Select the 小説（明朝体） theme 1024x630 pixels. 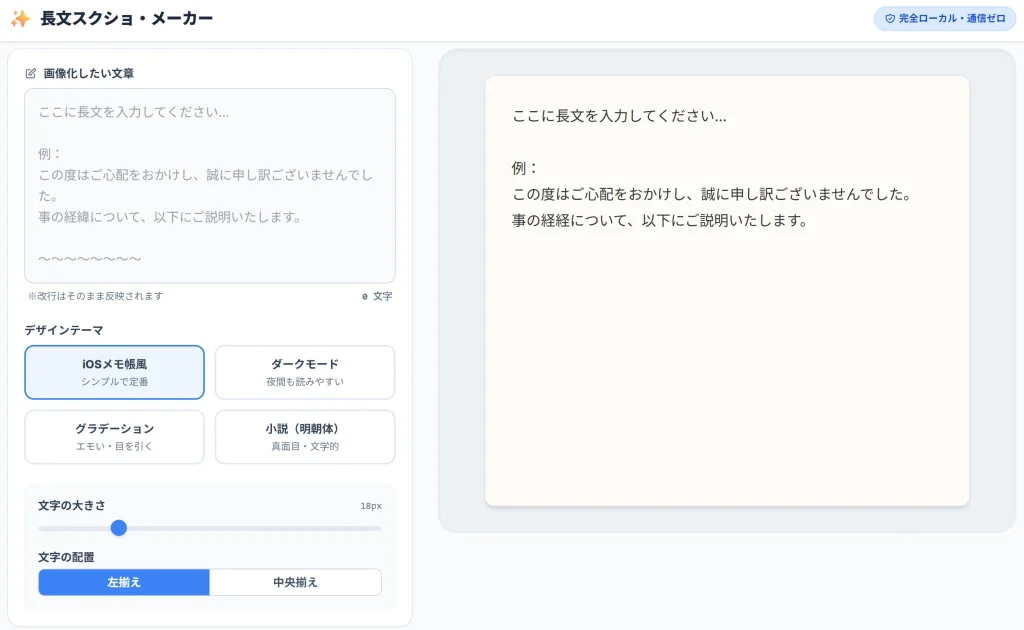click(305, 437)
